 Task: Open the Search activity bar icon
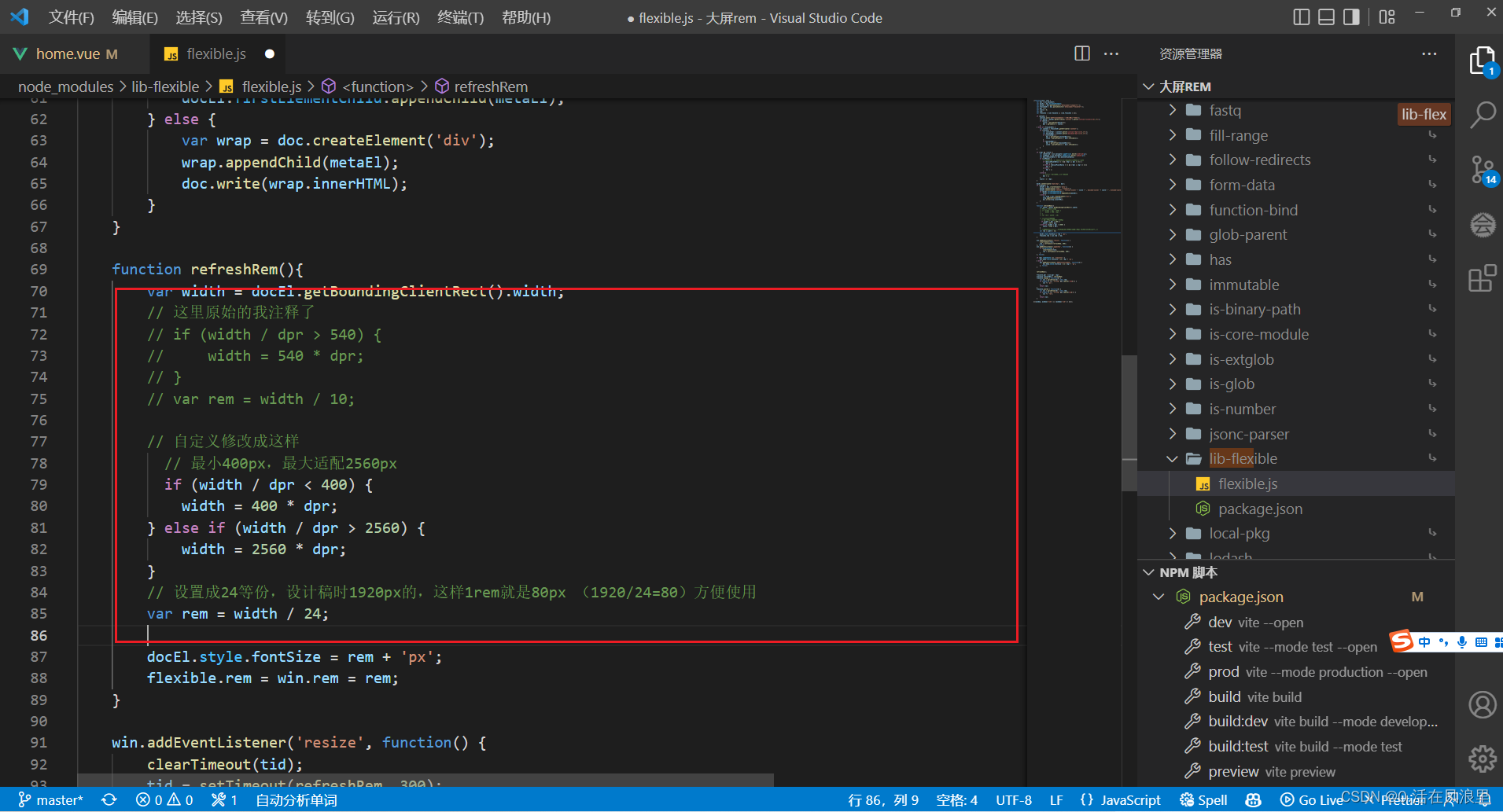coord(1483,115)
